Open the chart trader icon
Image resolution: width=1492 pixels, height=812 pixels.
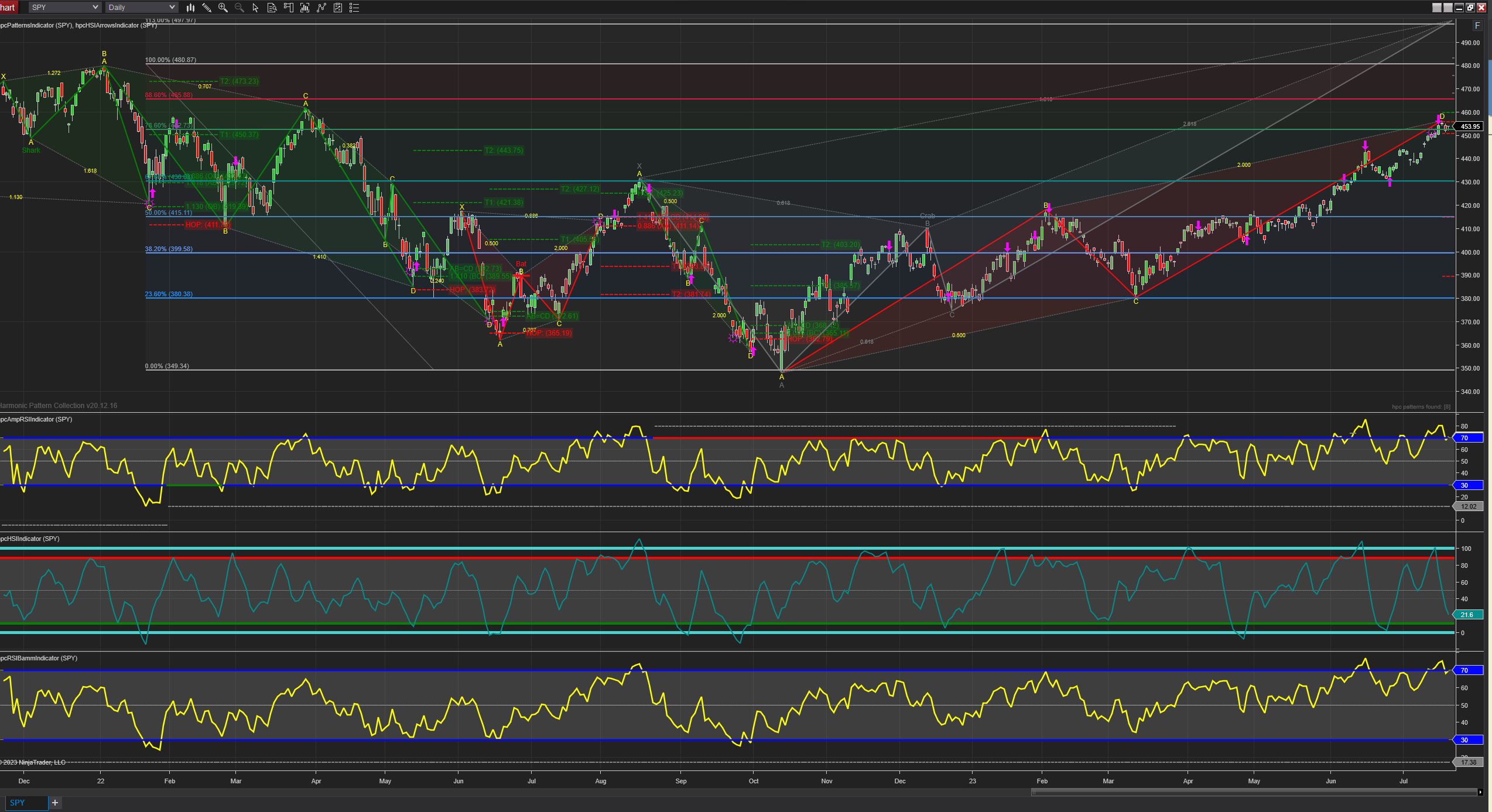[x=288, y=8]
